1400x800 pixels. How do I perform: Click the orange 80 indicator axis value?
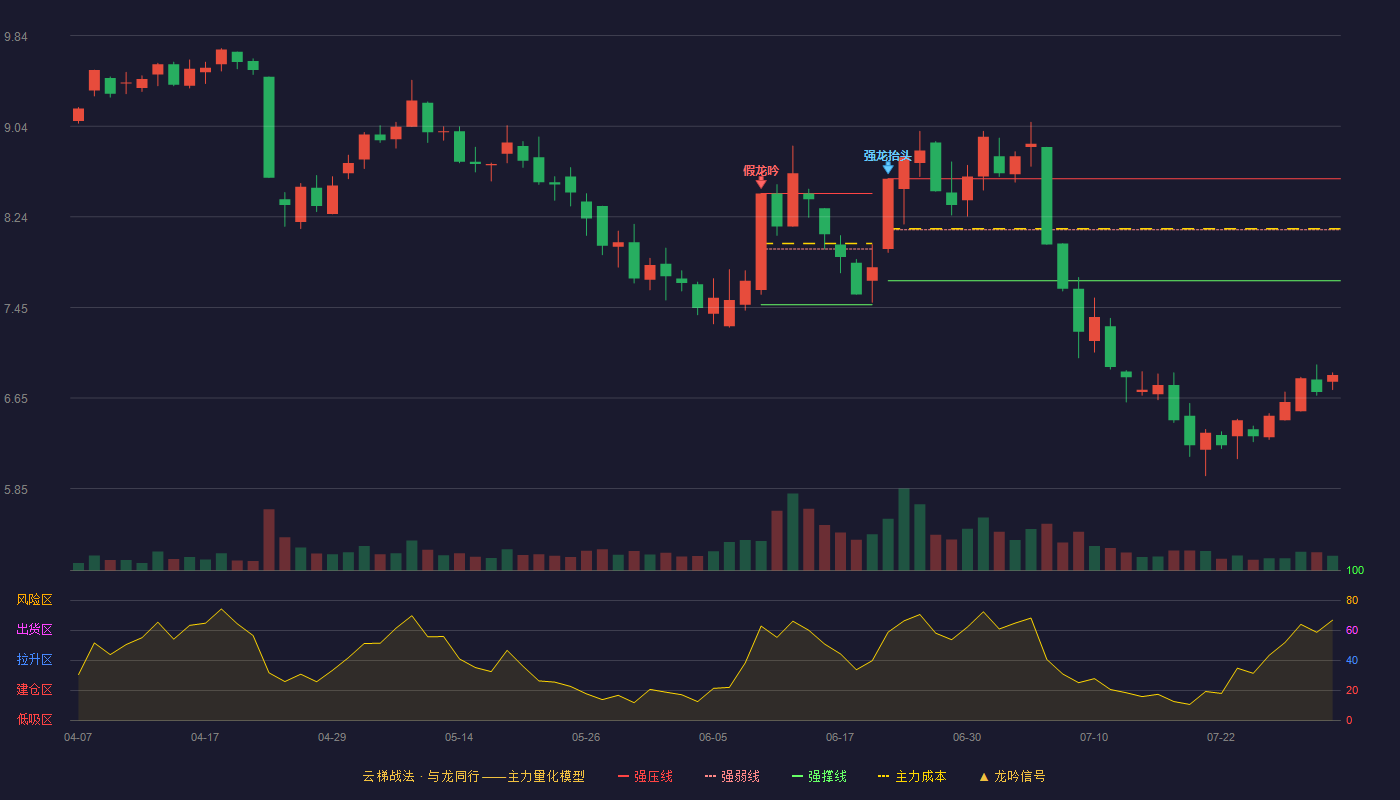click(1352, 600)
